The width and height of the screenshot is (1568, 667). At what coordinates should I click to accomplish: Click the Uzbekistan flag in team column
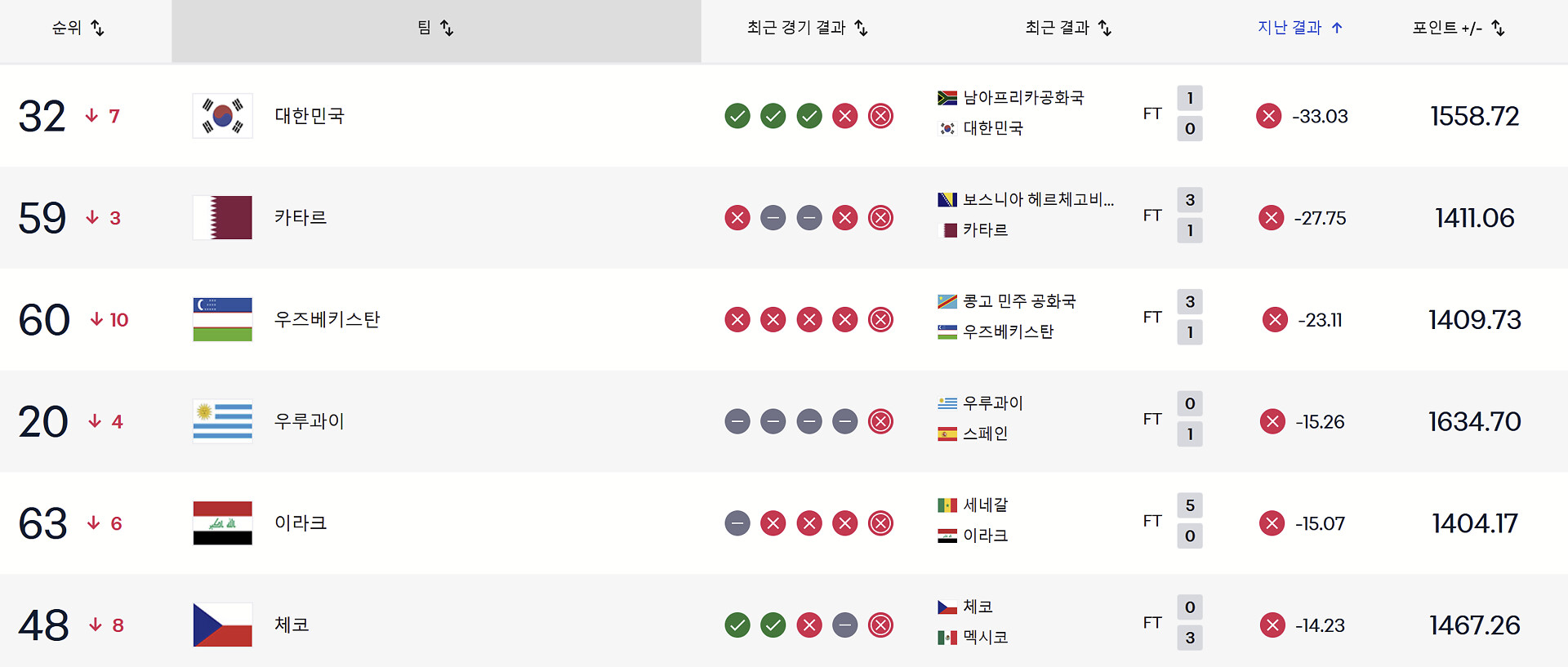[222, 319]
